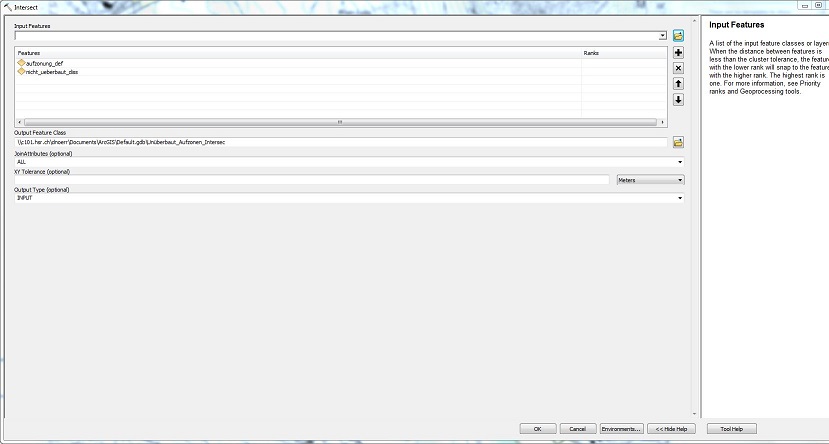Click the add feature plus icon
Image resolution: width=829 pixels, height=444 pixels.
point(678,53)
